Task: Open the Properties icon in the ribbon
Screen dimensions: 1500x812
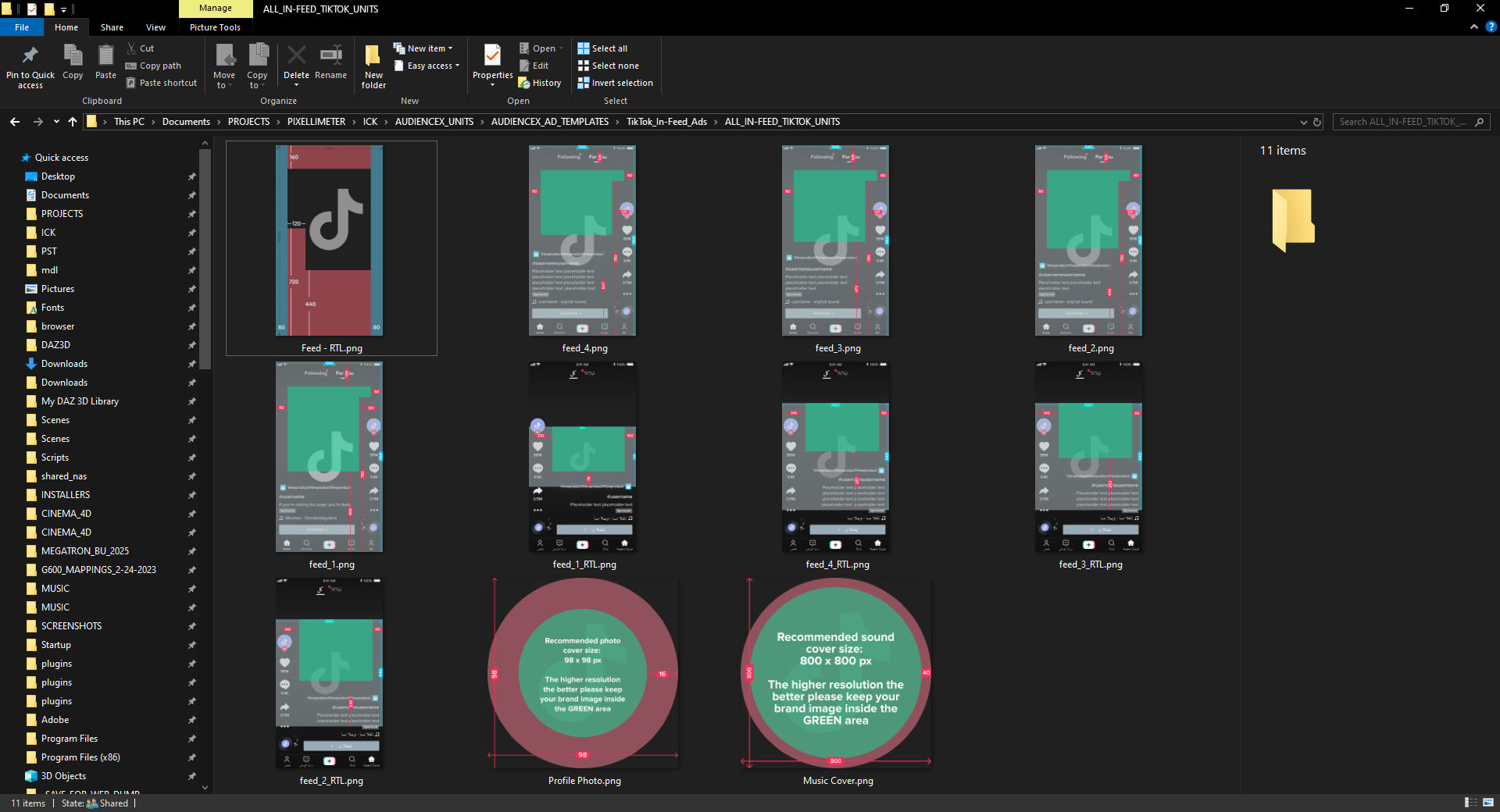Action: tap(492, 56)
